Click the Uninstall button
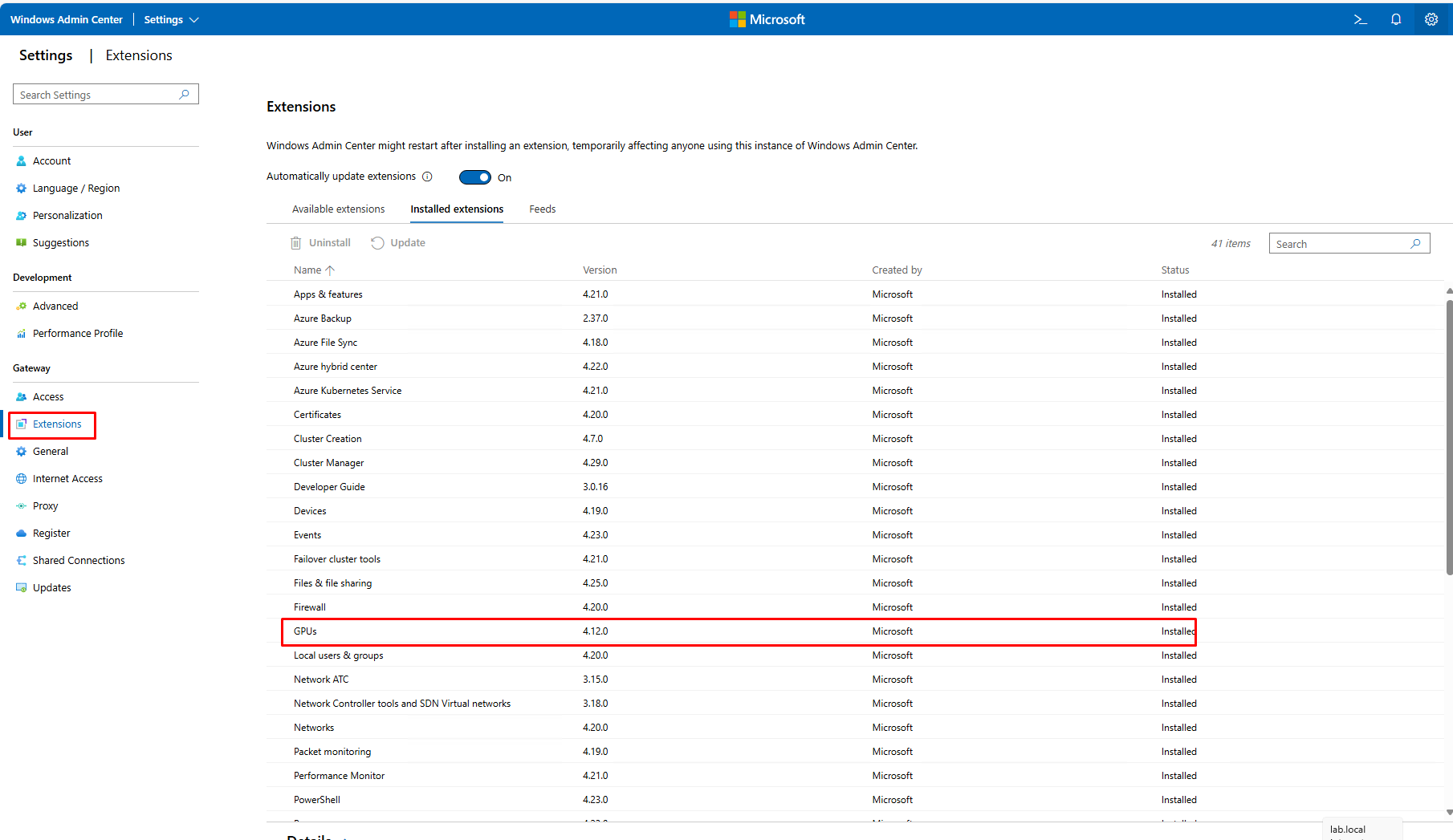Image resolution: width=1453 pixels, height=840 pixels. 320,243
